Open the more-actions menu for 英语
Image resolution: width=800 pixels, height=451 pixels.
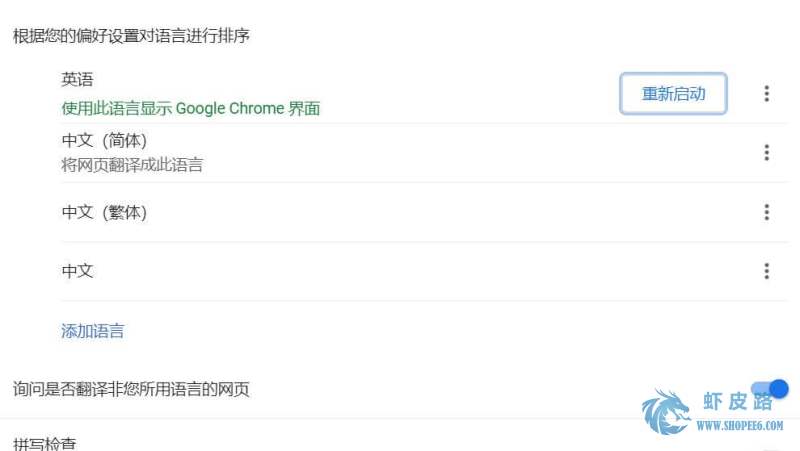click(x=766, y=93)
